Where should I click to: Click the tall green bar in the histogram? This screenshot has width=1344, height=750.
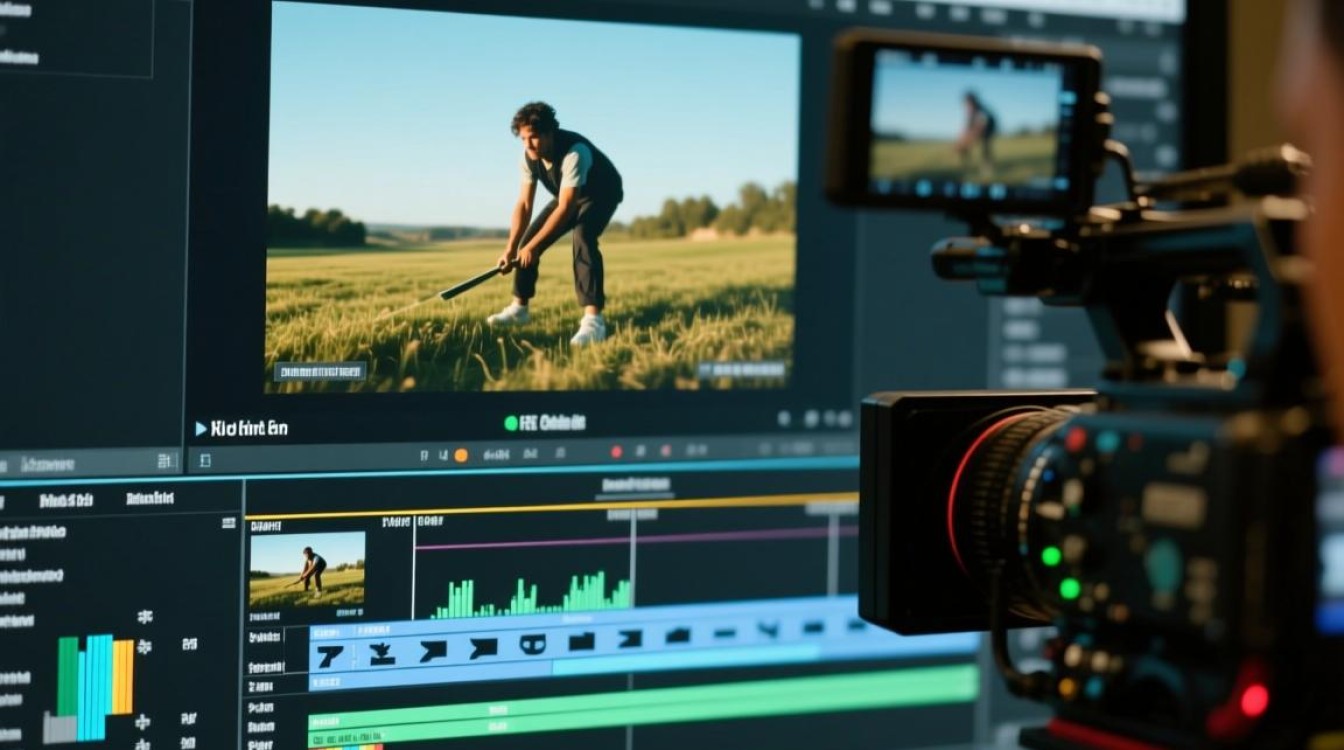coord(67,675)
